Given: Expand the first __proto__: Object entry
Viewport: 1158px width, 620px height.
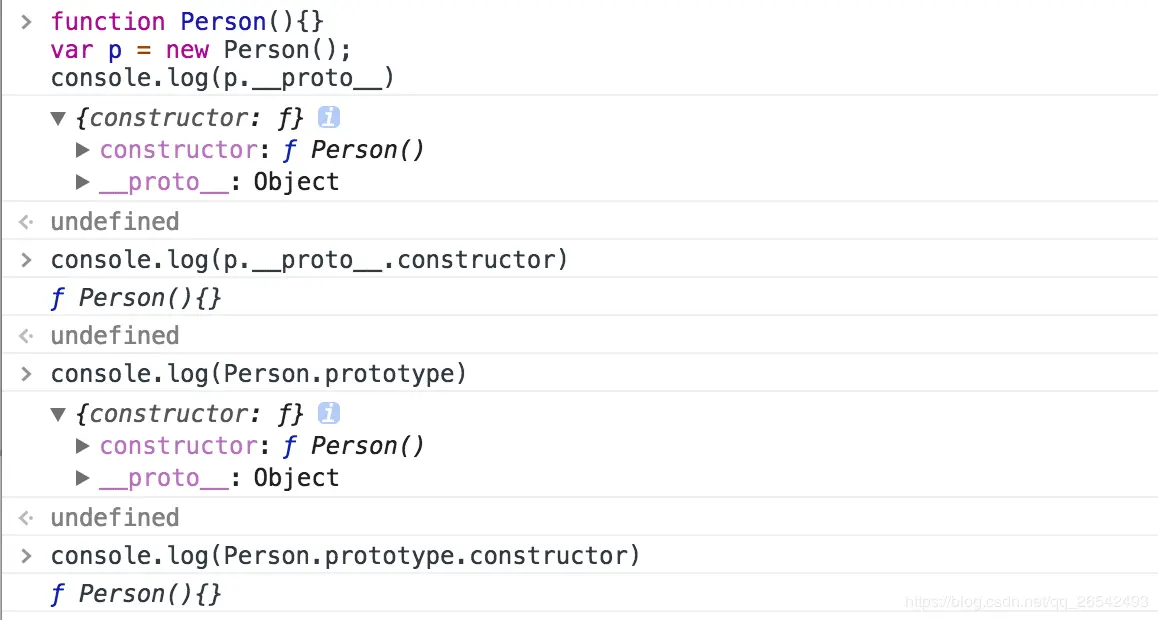Looking at the screenshot, I should click(x=83, y=182).
